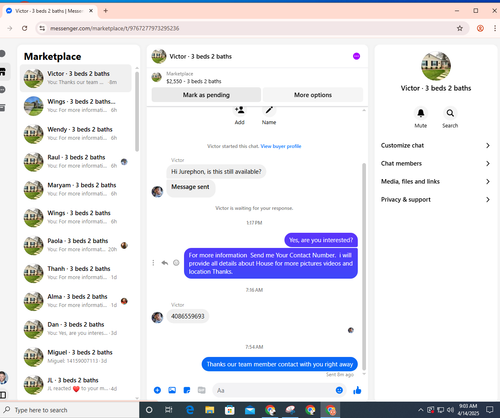Open JL - 3 beds 2 baths chat
Viewport: 500px width, 418px height.
76,384
